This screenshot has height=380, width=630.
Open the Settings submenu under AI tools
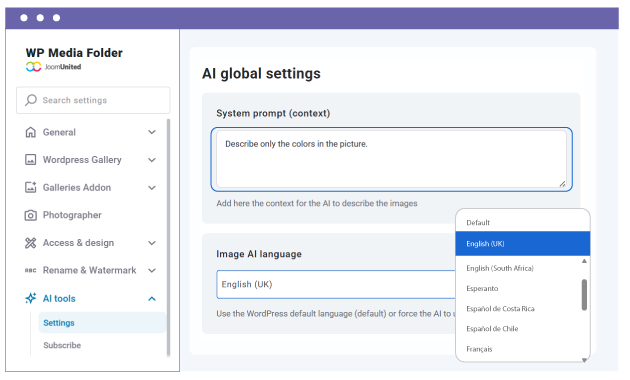[x=102, y=323]
